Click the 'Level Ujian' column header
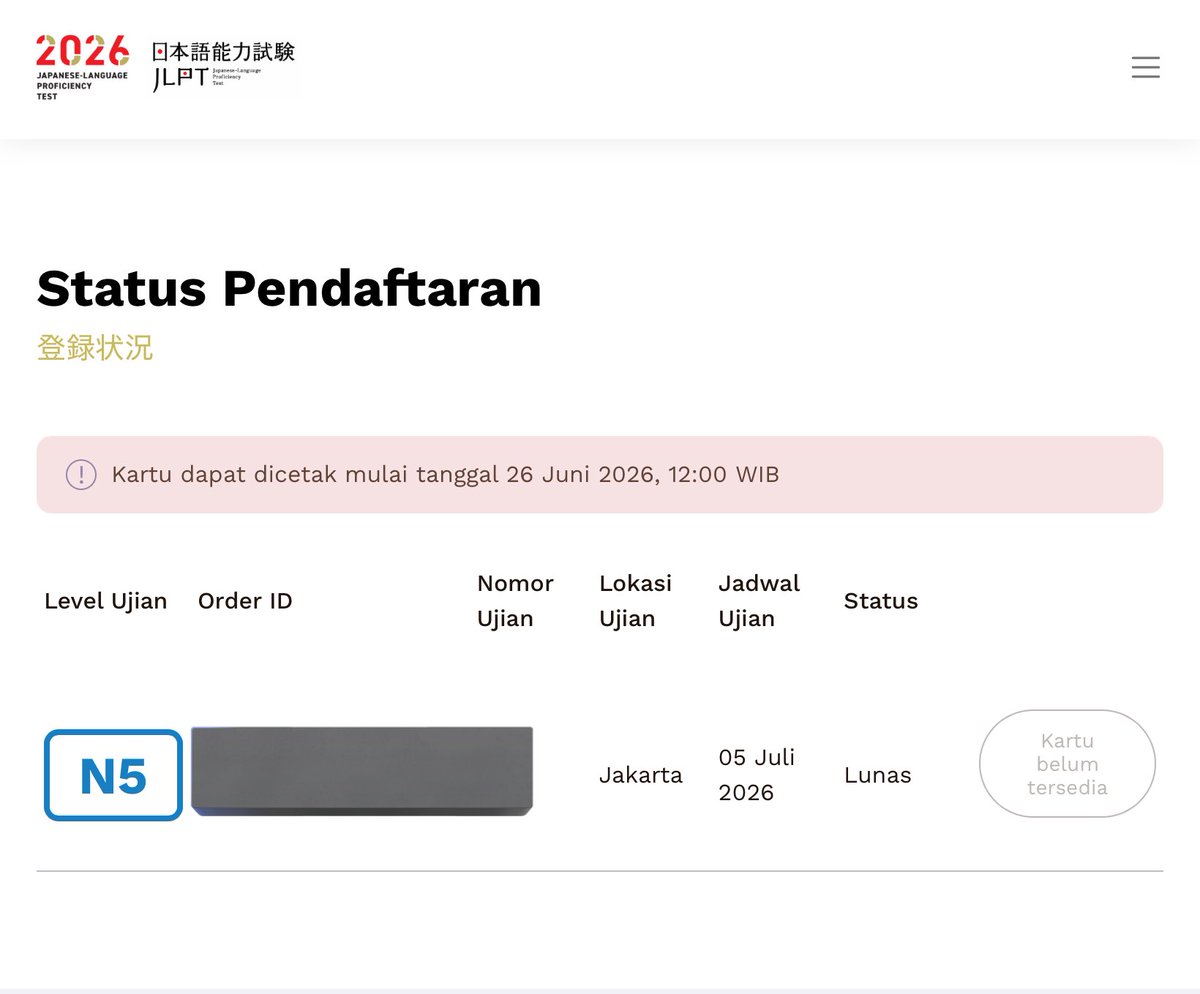Image resolution: width=1200 pixels, height=994 pixels. 106,601
